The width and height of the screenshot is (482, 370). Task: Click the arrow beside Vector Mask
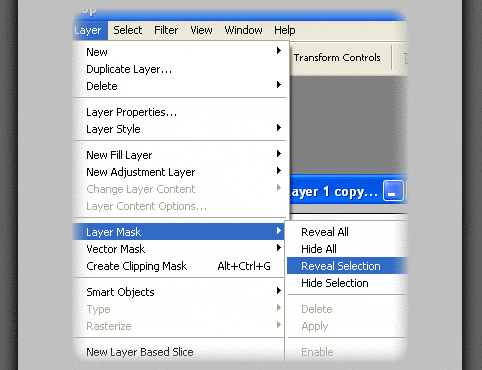point(279,247)
